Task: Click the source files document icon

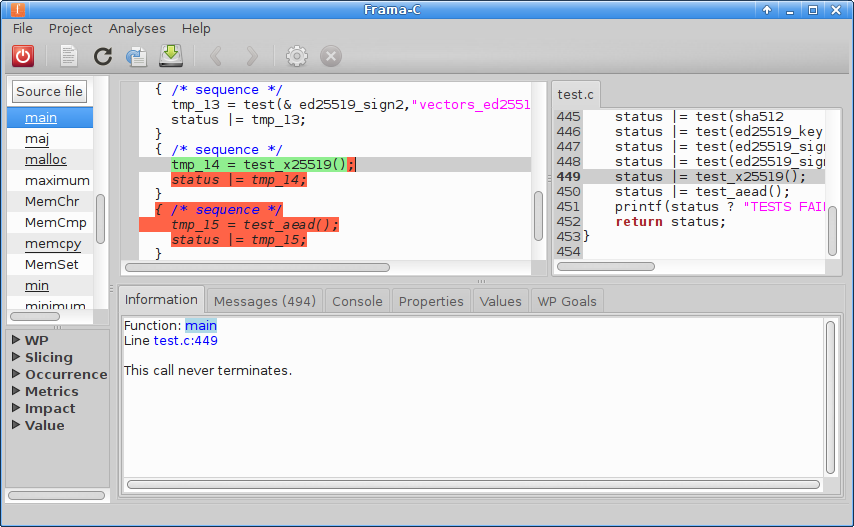Action: [x=69, y=56]
